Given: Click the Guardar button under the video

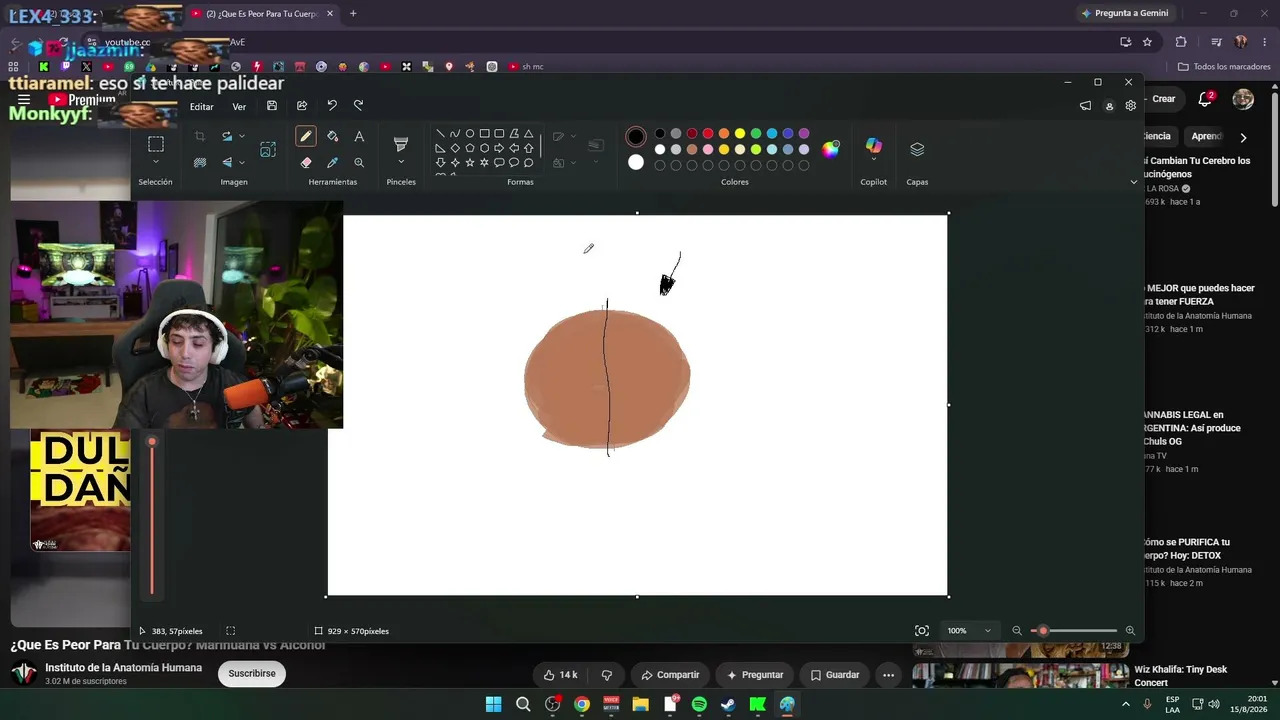Looking at the screenshot, I should pyautogui.click(x=834, y=675).
